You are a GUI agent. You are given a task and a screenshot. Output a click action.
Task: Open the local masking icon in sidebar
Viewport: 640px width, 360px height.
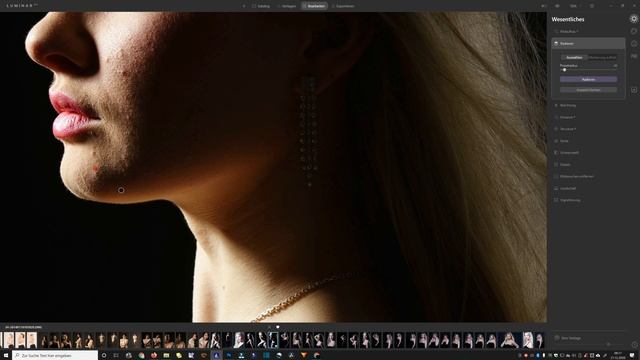(633, 90)
